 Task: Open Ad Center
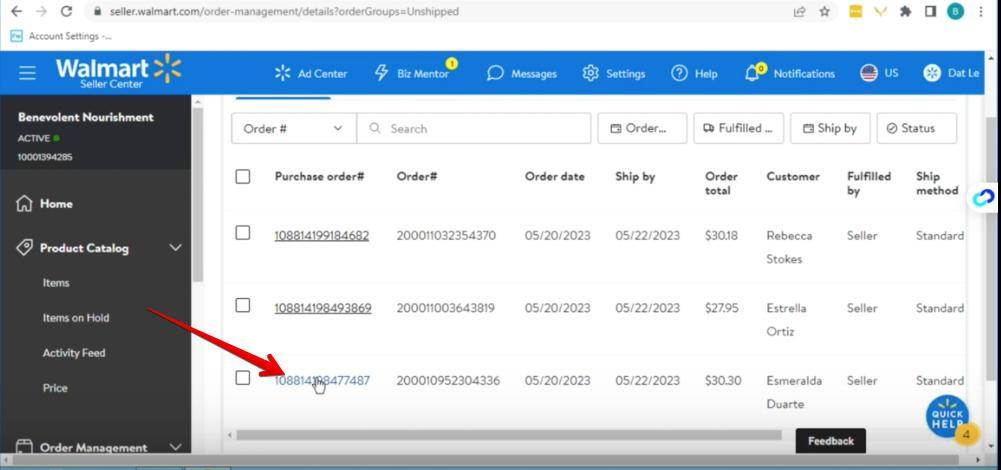click(310, 73)
